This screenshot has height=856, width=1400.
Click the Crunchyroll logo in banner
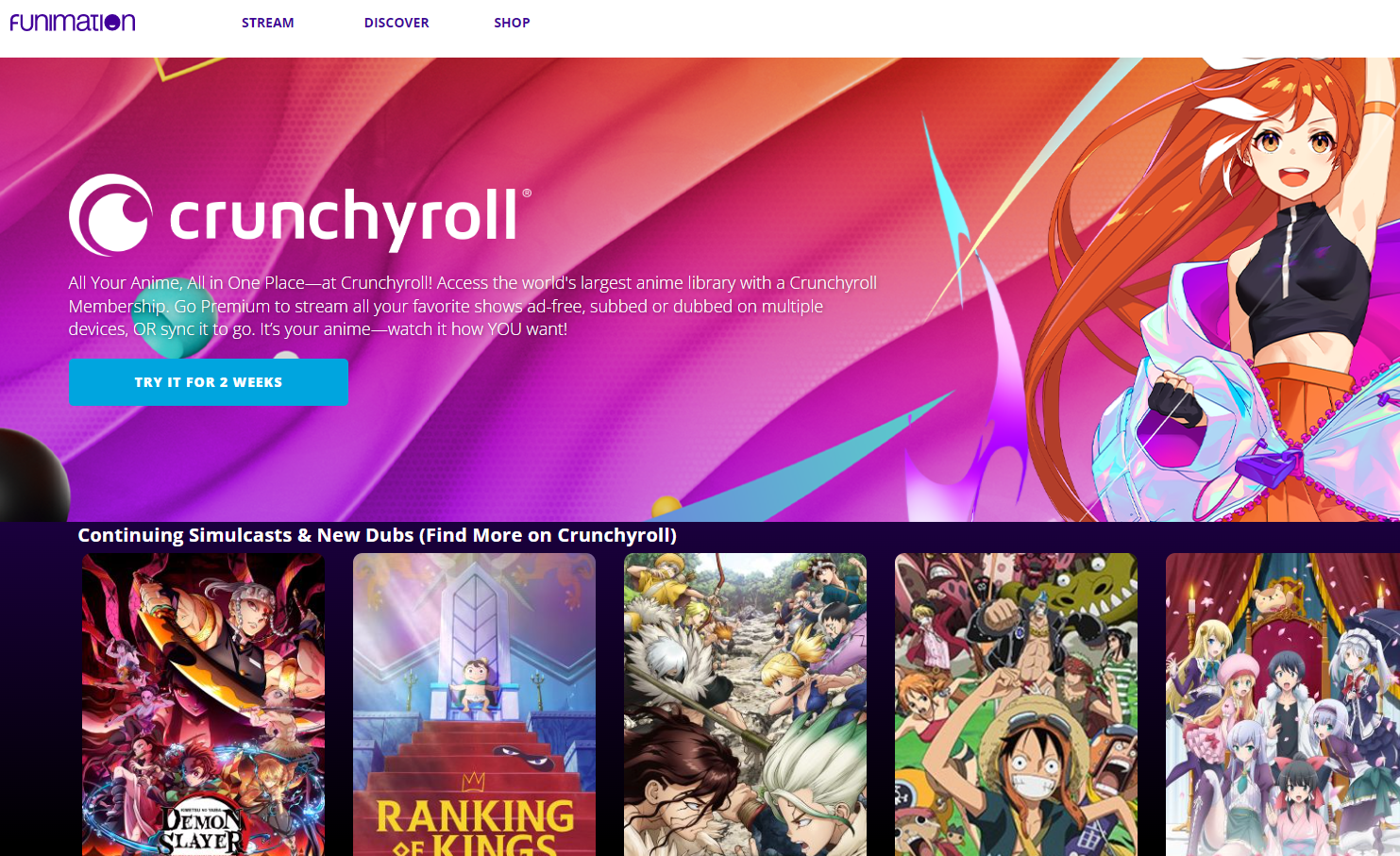pos(300,215)
